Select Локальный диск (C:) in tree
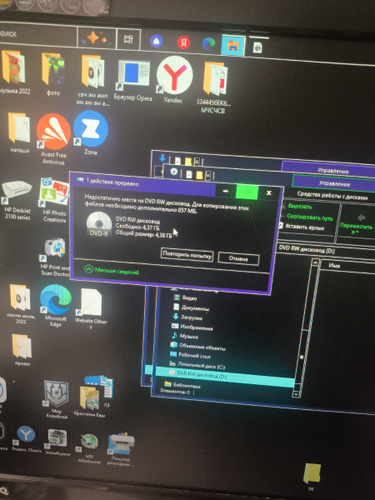Screen dimensions: 375x500 [x=197, y=365]
